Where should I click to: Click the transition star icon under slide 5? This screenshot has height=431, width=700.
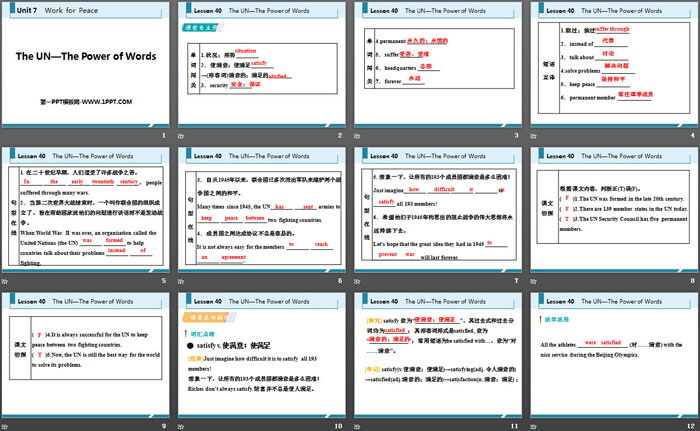click(4, 281)
